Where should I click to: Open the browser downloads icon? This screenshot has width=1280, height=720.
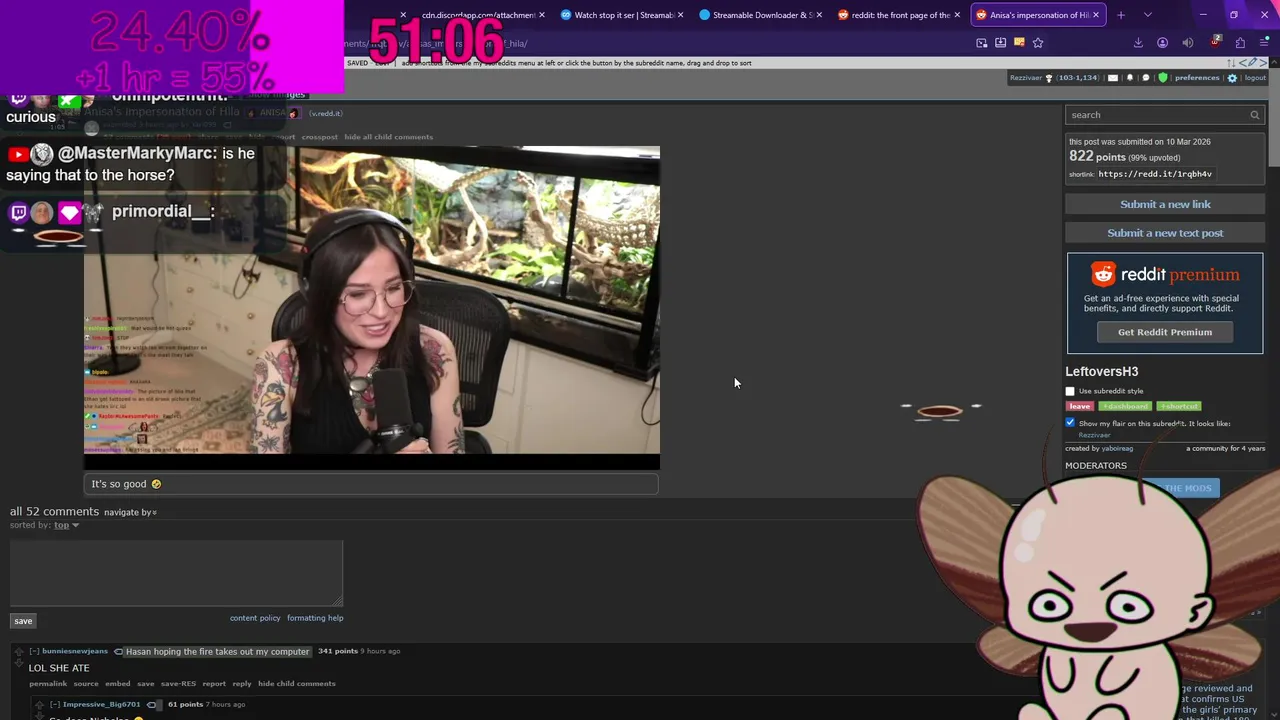pyautogui.click(x=1138, y=43)
